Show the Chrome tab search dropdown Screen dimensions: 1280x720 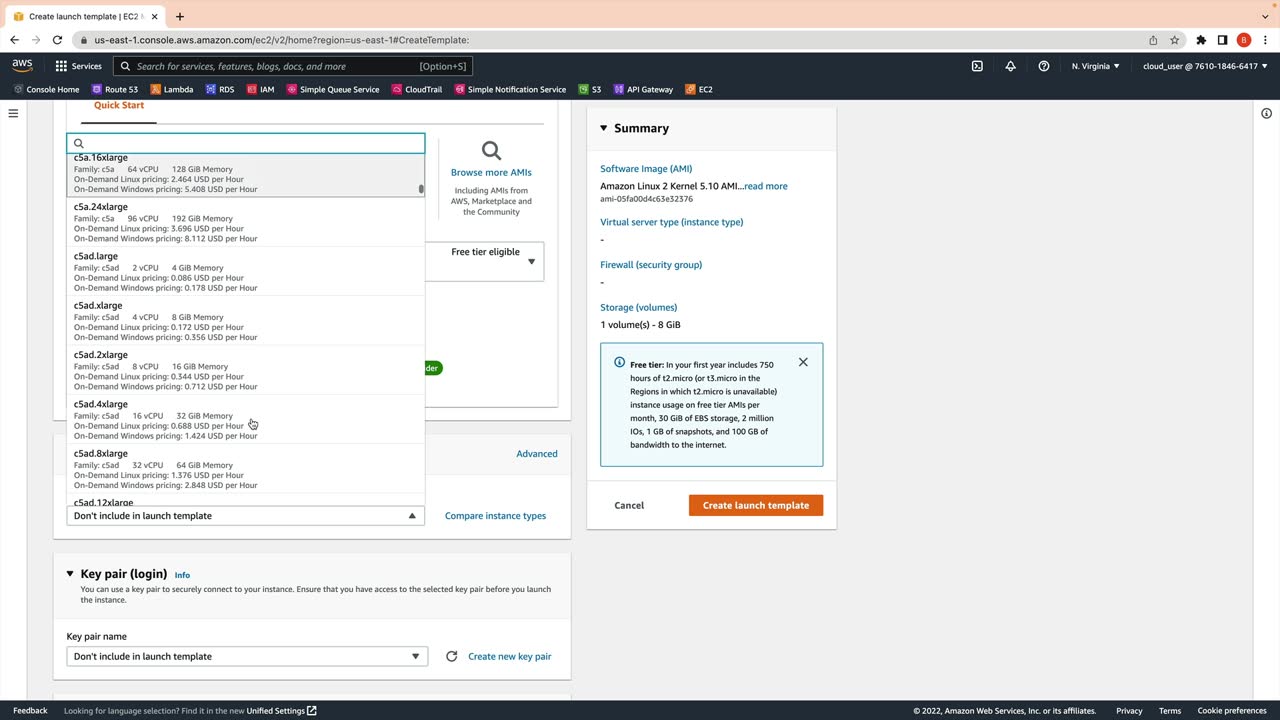[1265, 16]
